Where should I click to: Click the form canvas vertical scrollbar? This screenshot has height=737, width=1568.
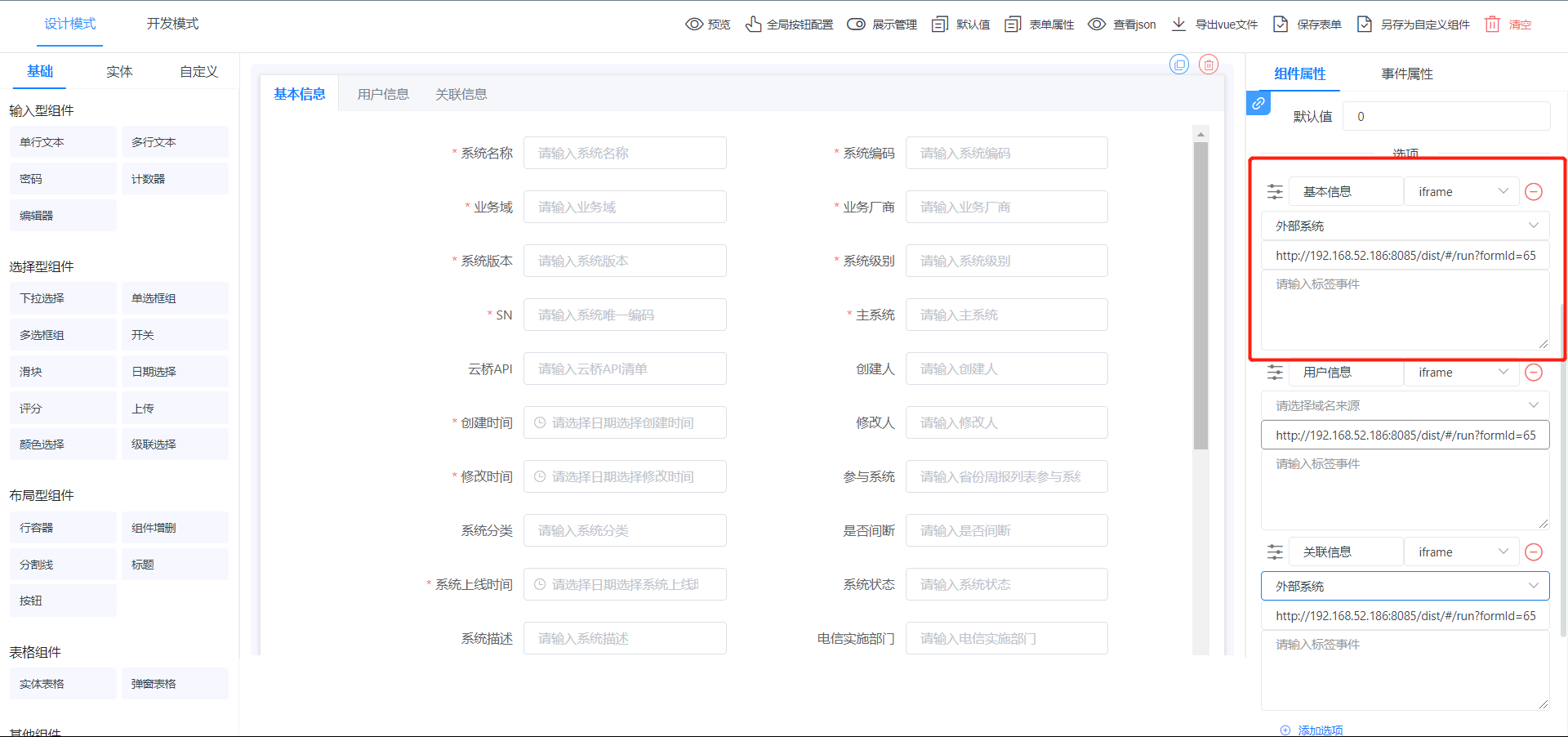click(1200, 296)
